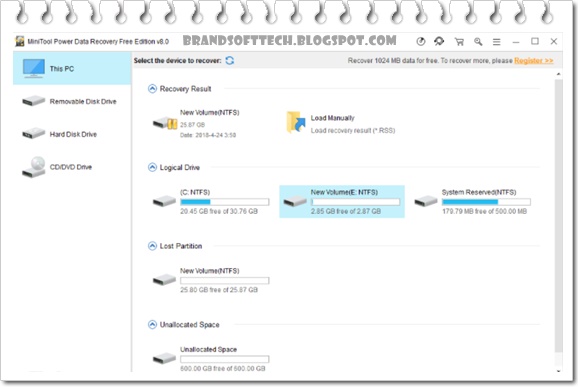The image size is (578, 387).
Task: Click Unallocated Space usage bar
Action: tap(224, 359)
